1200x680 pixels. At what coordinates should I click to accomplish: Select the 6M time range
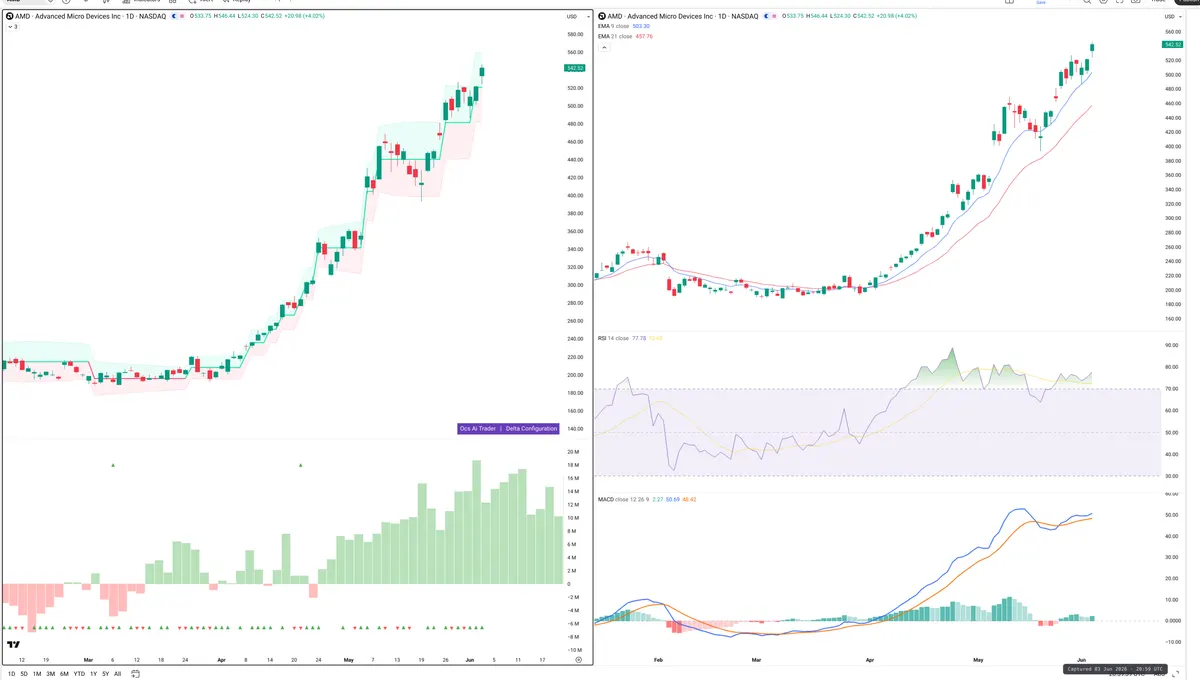64,674
